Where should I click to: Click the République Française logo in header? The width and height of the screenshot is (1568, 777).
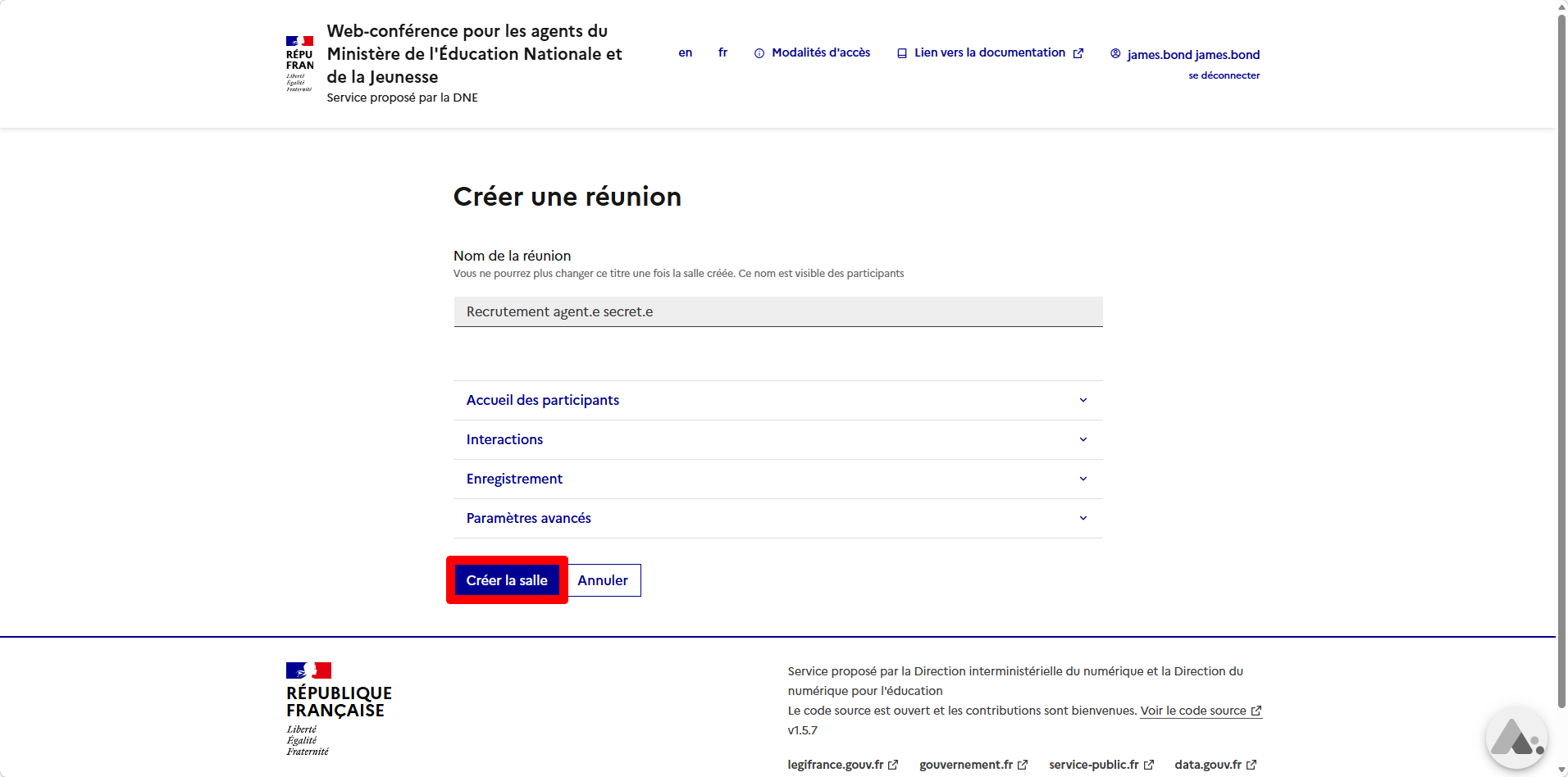pos(300,64)
